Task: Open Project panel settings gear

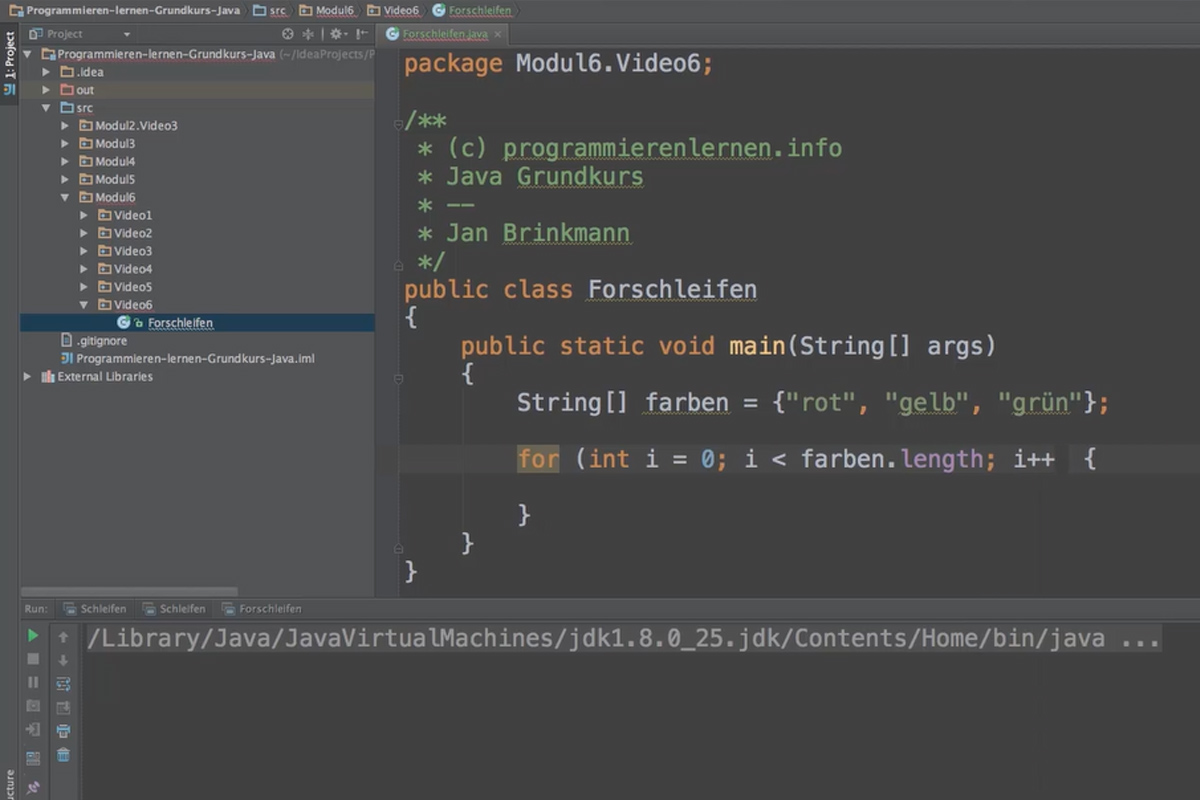Action: click(x=337, y=34)
